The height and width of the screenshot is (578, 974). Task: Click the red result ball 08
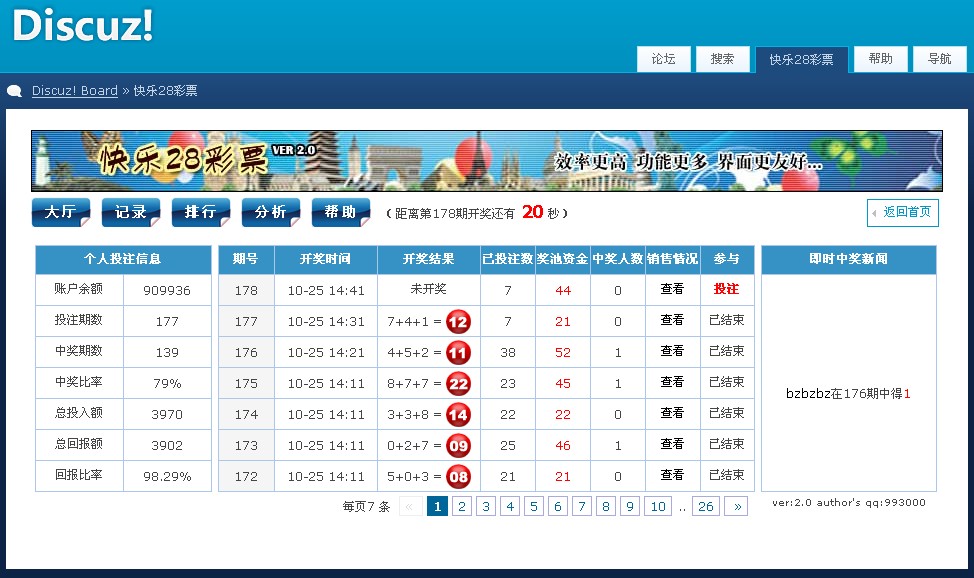coord(458,477)
